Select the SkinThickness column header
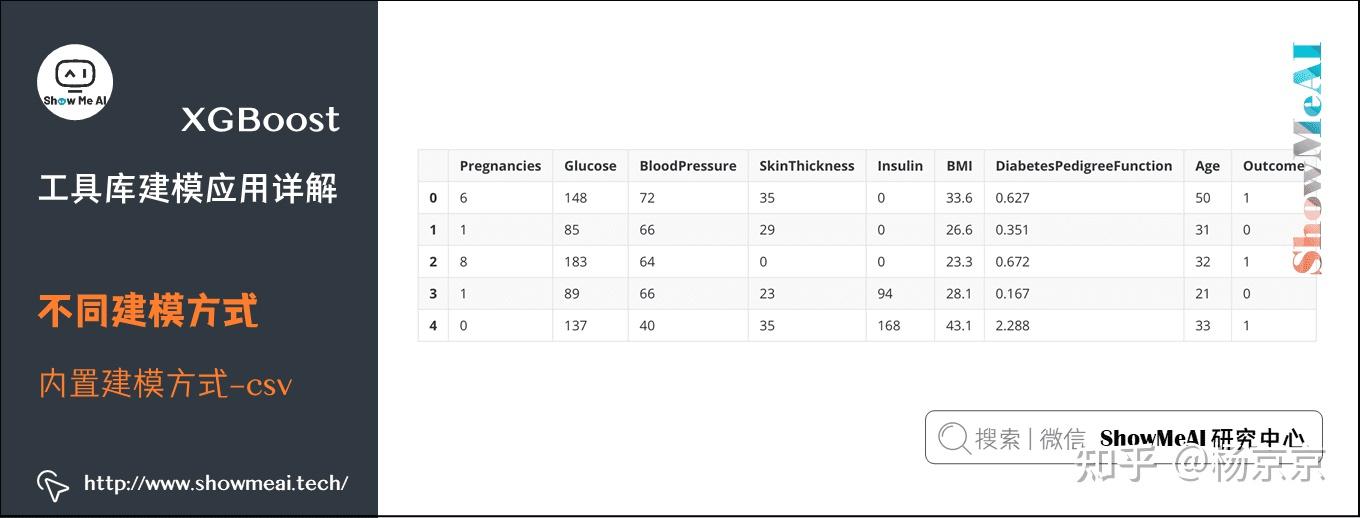This screenshot has width=1361, height=518. 807,166
